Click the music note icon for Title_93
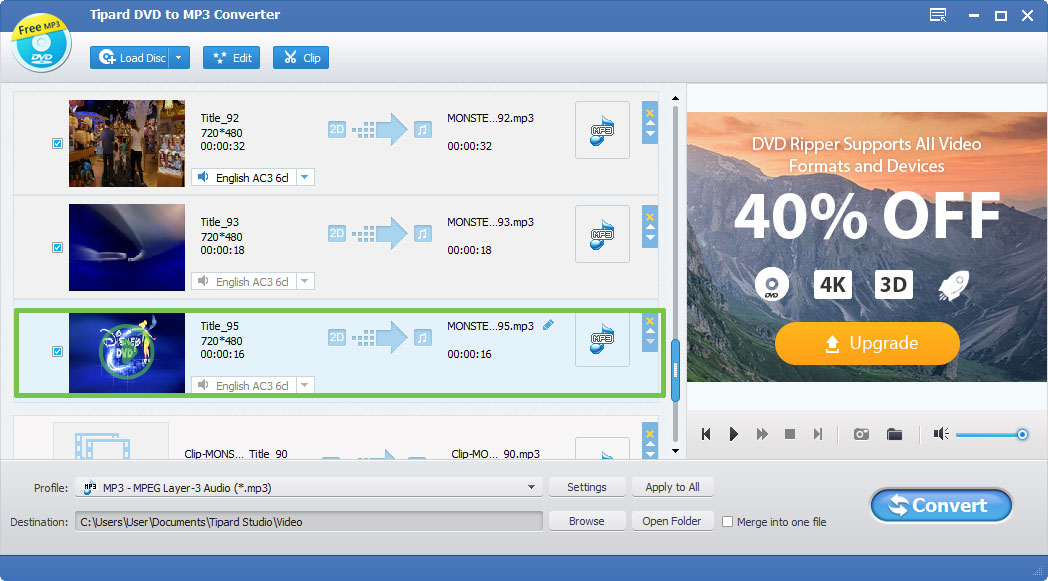This screenshot has width=1048, height=581. pos(422,233)
